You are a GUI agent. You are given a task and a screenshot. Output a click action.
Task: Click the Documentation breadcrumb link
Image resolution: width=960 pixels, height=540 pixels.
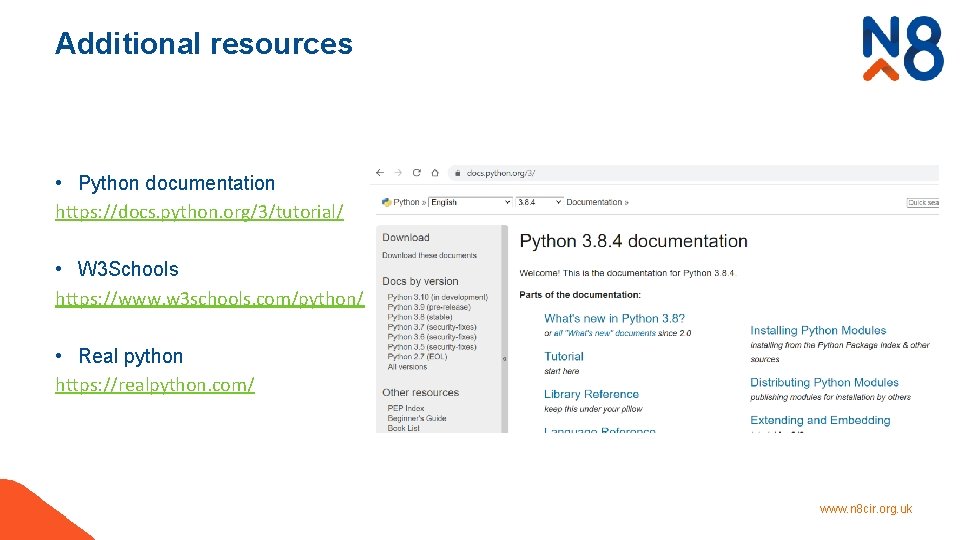[x=594, y=202]
